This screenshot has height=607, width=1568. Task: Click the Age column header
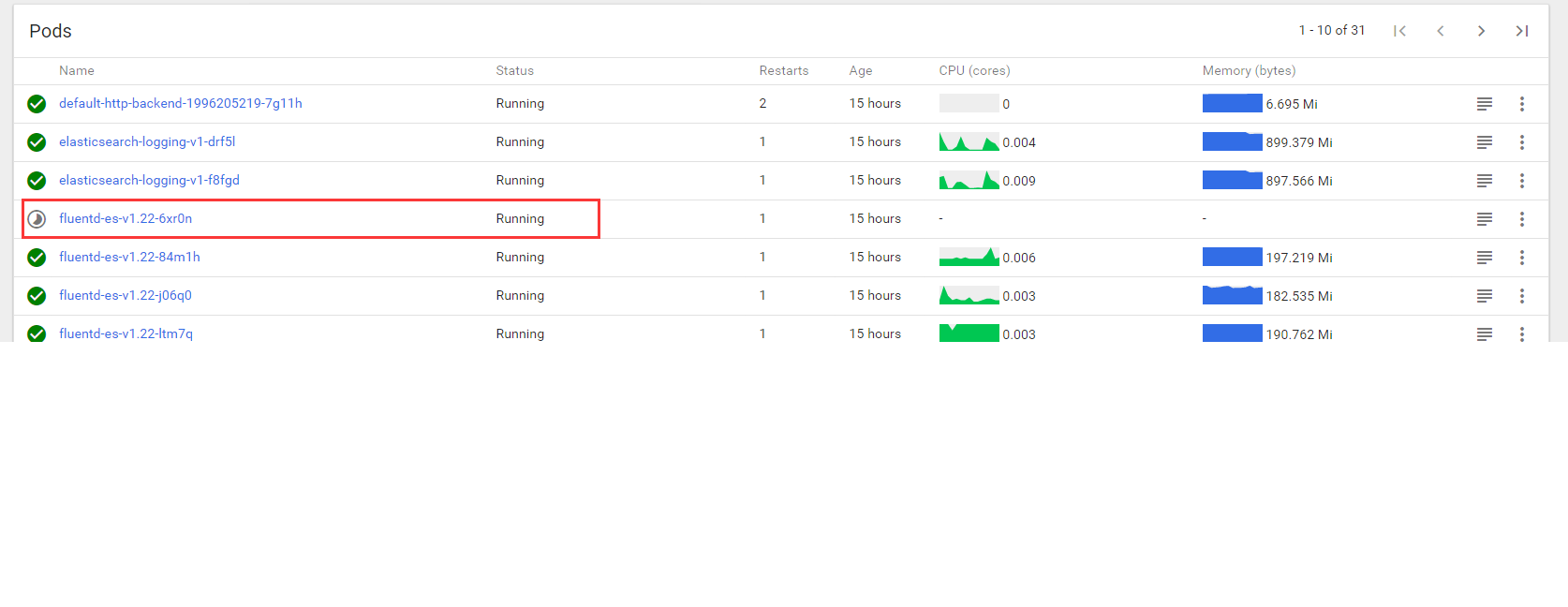pos(861,71)
